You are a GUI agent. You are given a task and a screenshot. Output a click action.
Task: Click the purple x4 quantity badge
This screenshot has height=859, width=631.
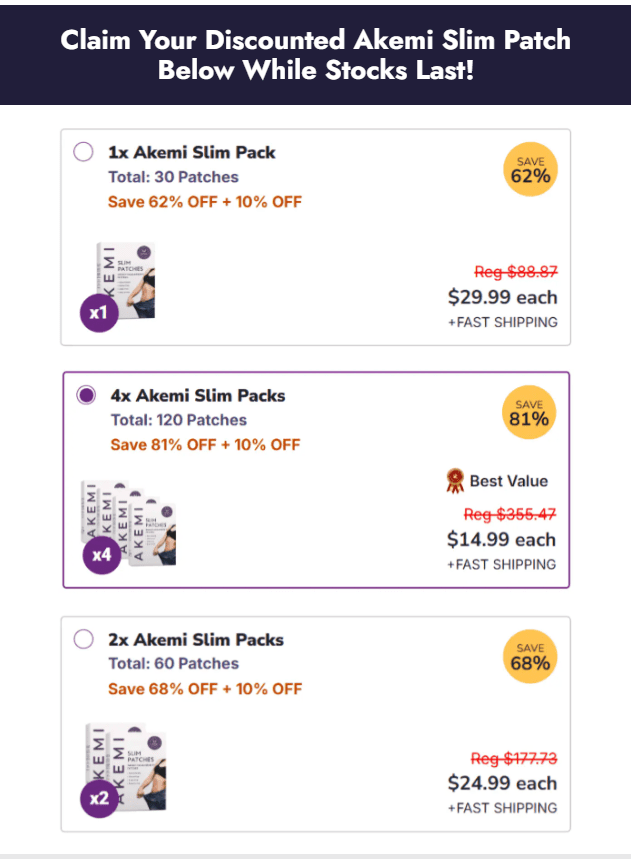[101, 555]
